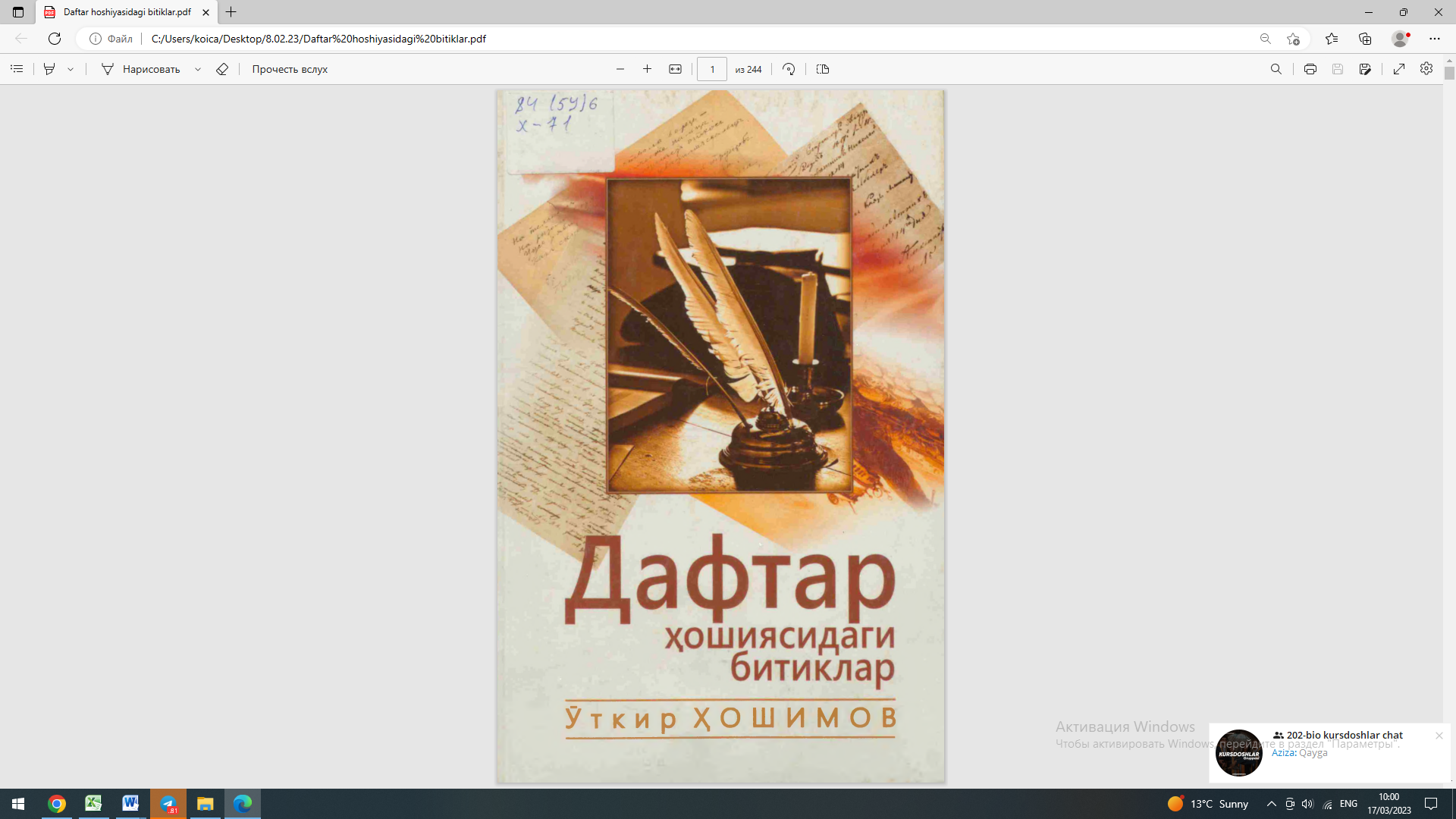The width and height of the screenshot is (1456, 819).
Task: Close the Daftar hoshiyasidagi bitiklar.pdf tab
Action: click(x=206, y=12)
